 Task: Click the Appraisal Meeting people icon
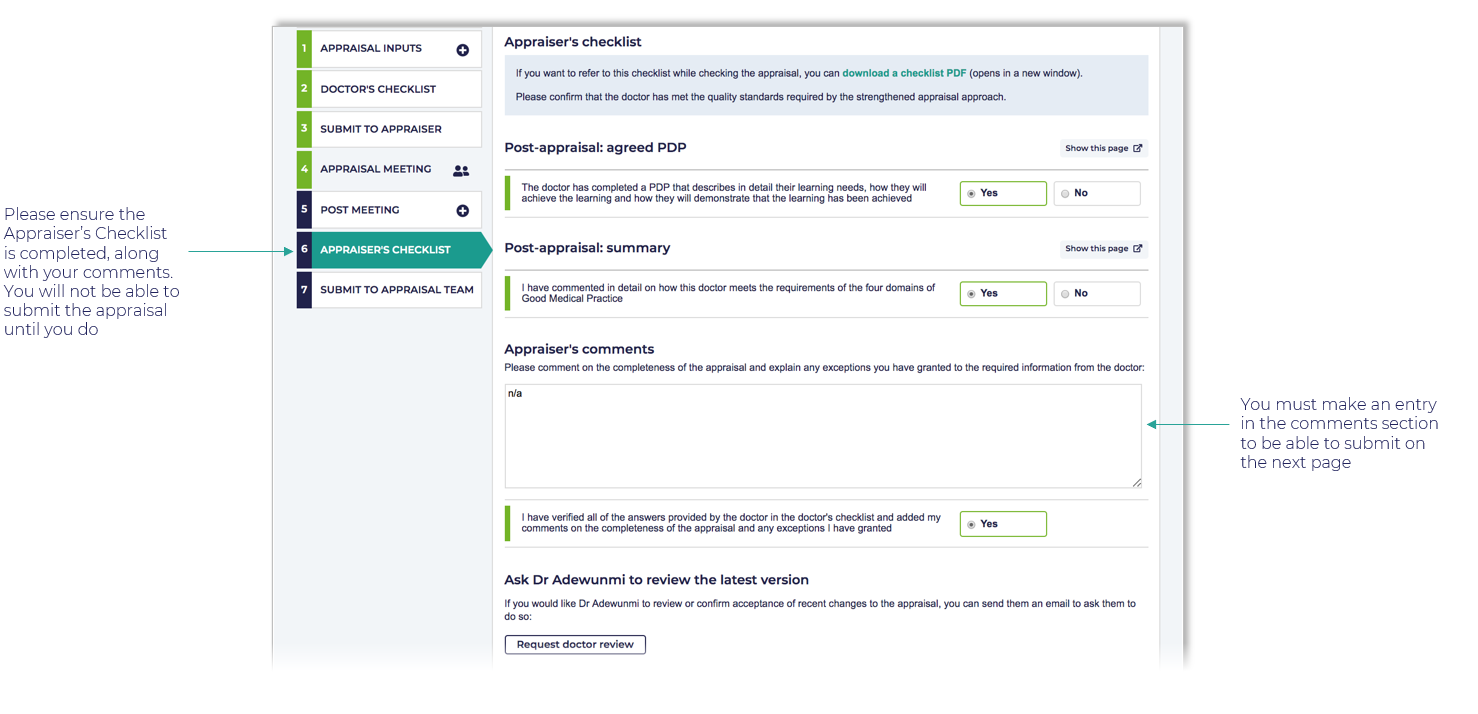[460, 171]
